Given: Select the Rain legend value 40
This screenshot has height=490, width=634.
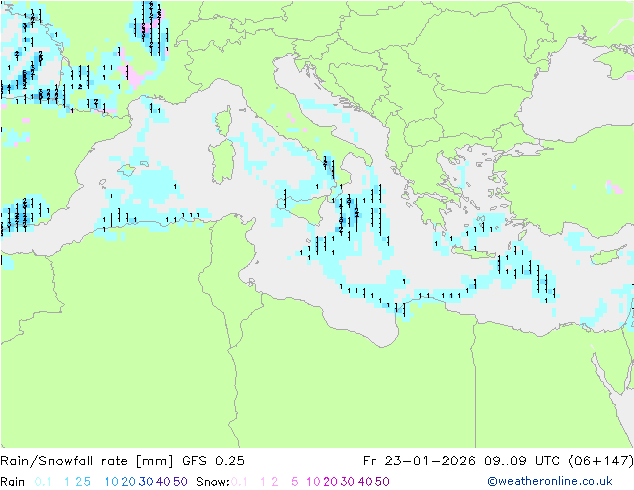Looking at the screenshot, I should (163, 482).
